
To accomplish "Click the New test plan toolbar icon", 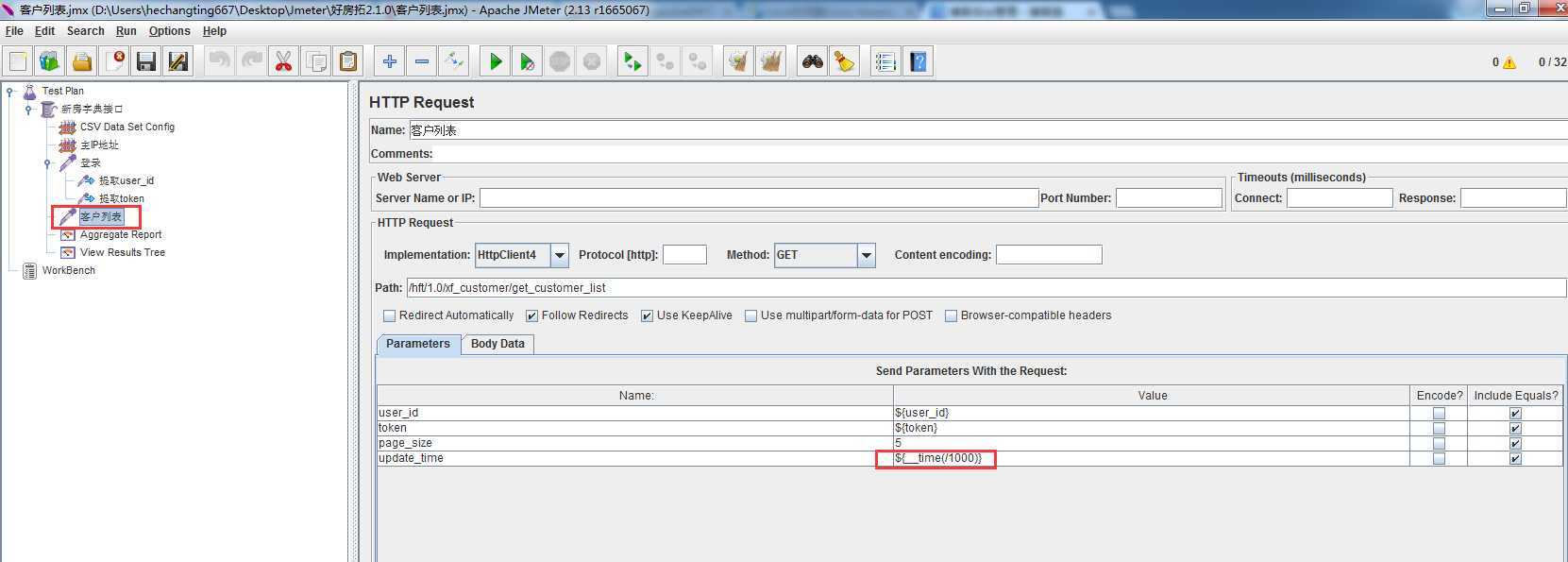I will (18, 61).
